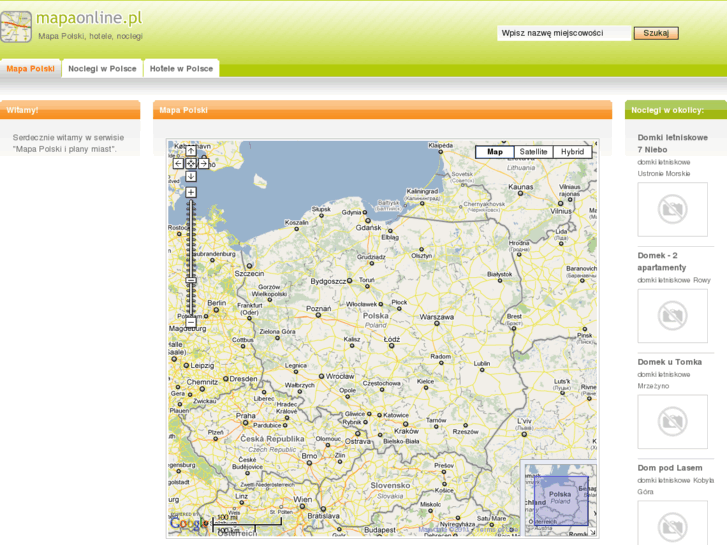Viewport: 727px width, 545px height.
Task: Pan the map down with arrow
Action: [x=191, y=176]
